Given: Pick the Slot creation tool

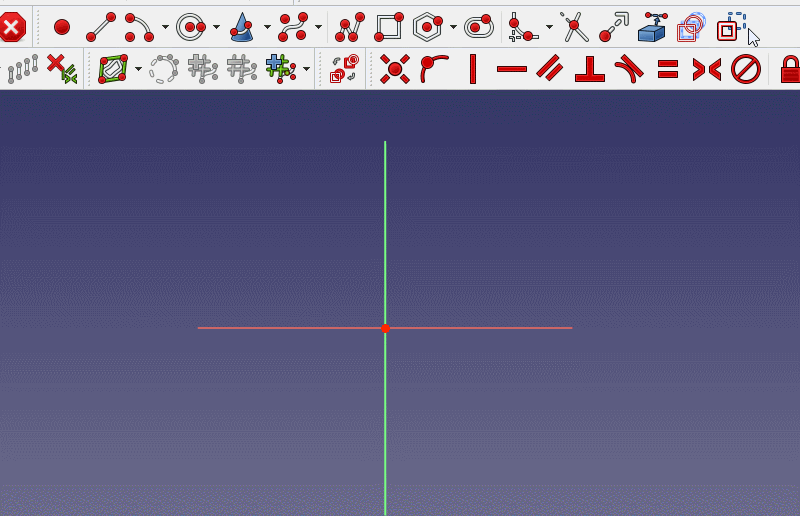Looking at the screenshot, I should (x=479, y=27).
